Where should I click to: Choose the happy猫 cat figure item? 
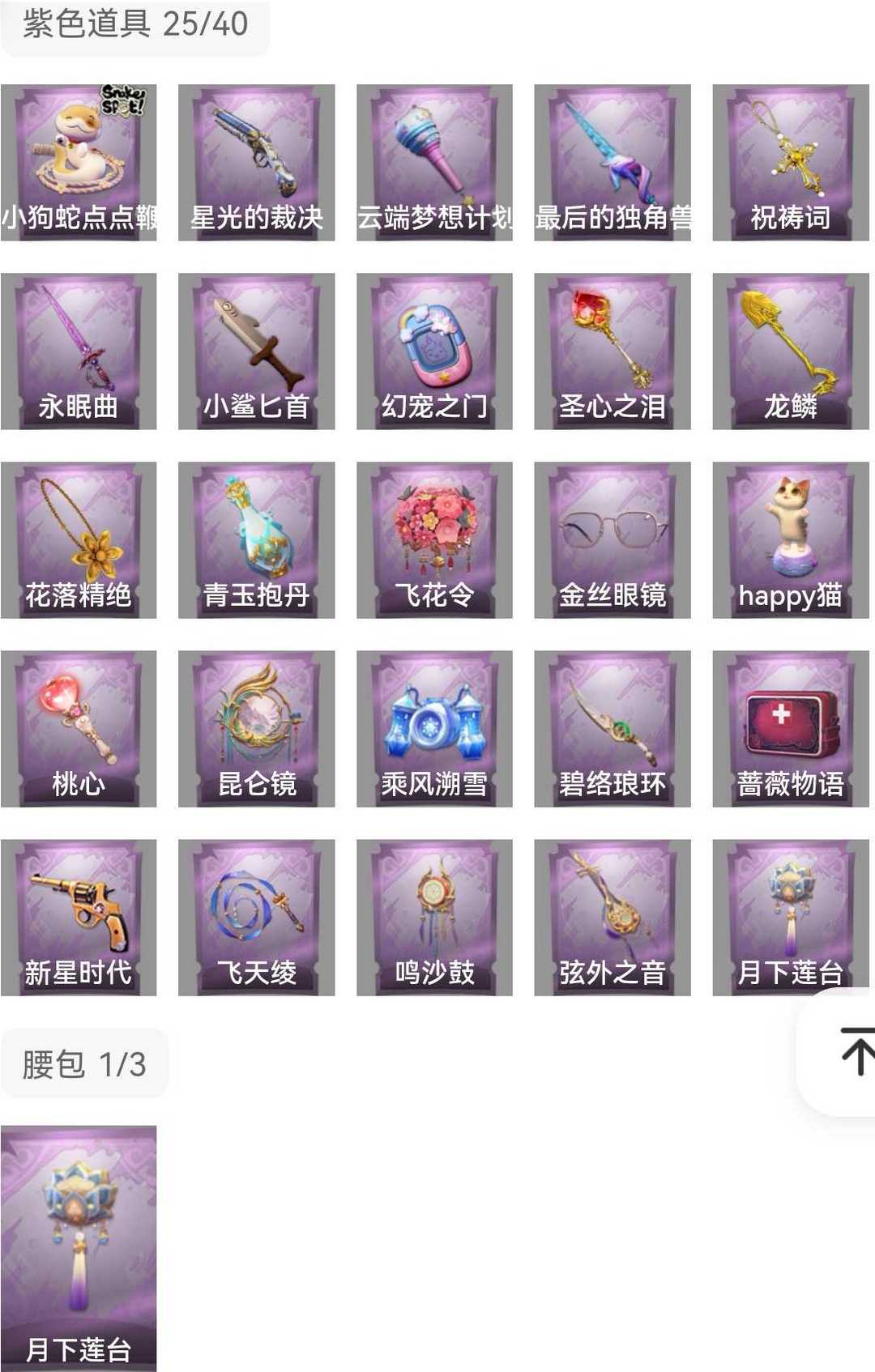[x=791, y=539]
